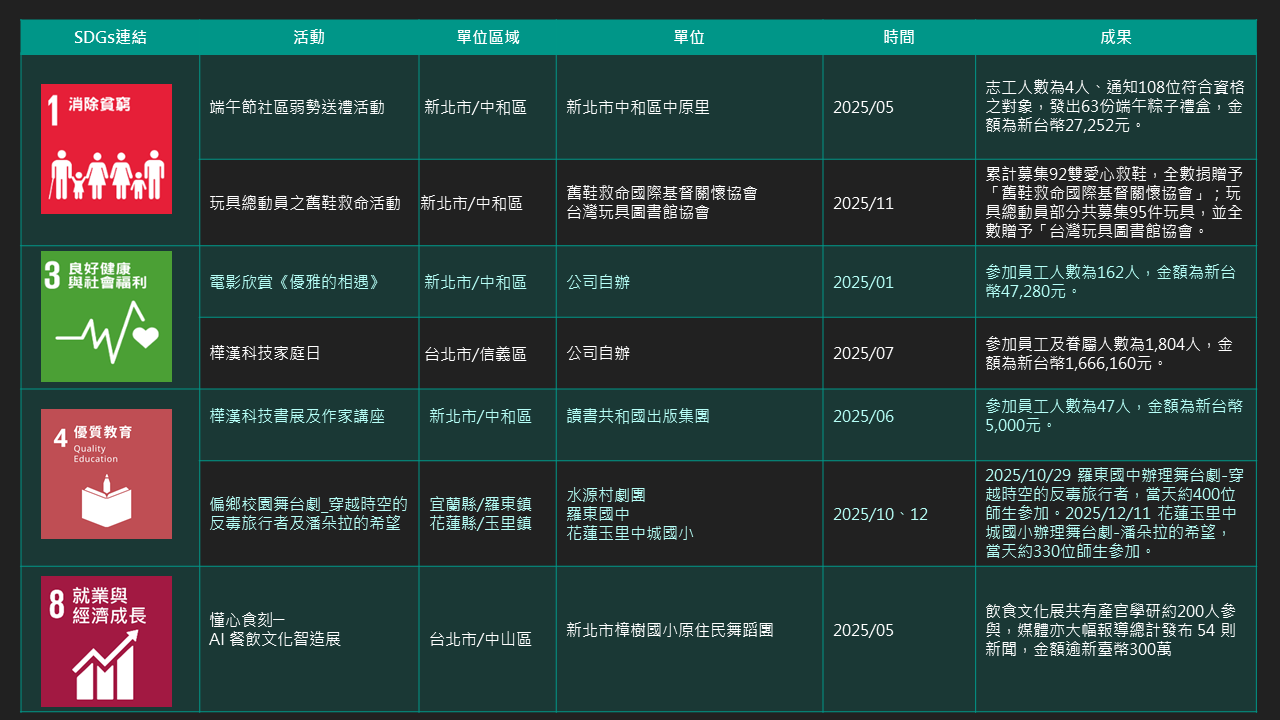Select the 新北市樟樹國小原住民舞蹈團 unit cell
The image size is (1280, 720).
pos(669,630)
